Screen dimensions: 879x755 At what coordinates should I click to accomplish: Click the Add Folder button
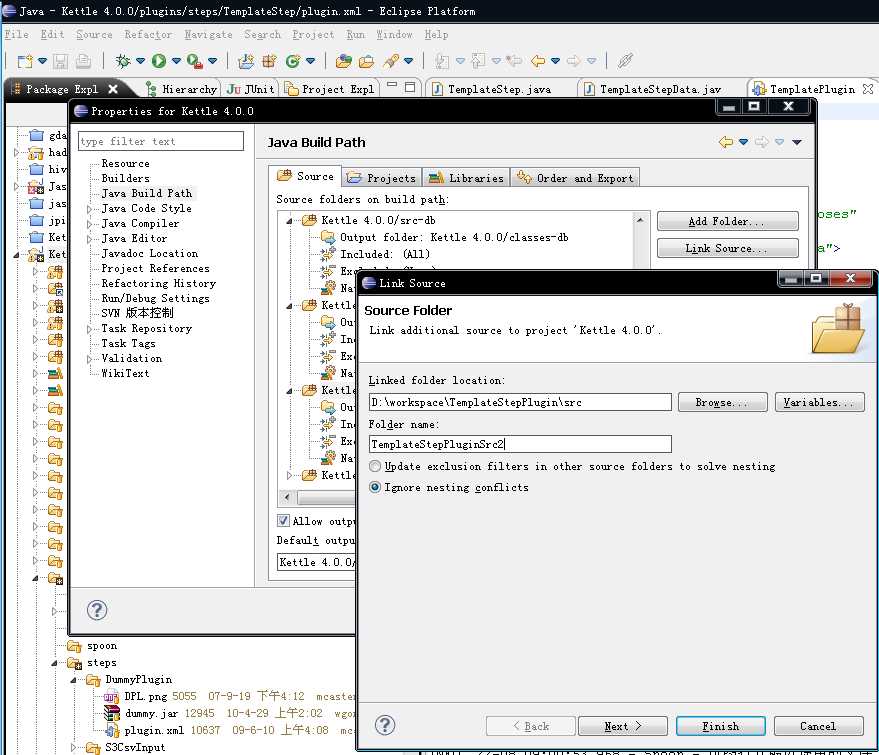727,221
